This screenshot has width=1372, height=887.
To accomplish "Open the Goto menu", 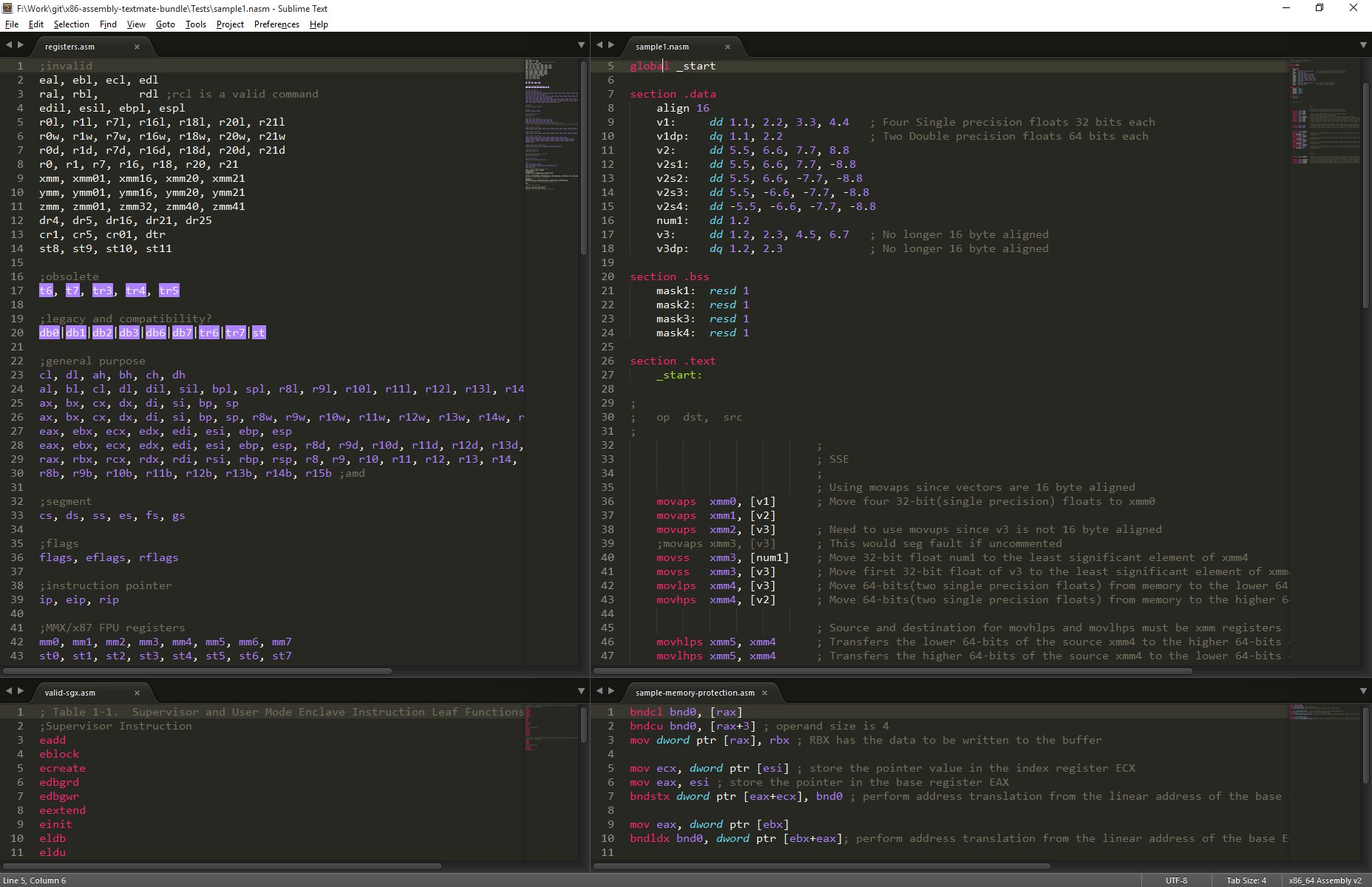I will (166, 24).
